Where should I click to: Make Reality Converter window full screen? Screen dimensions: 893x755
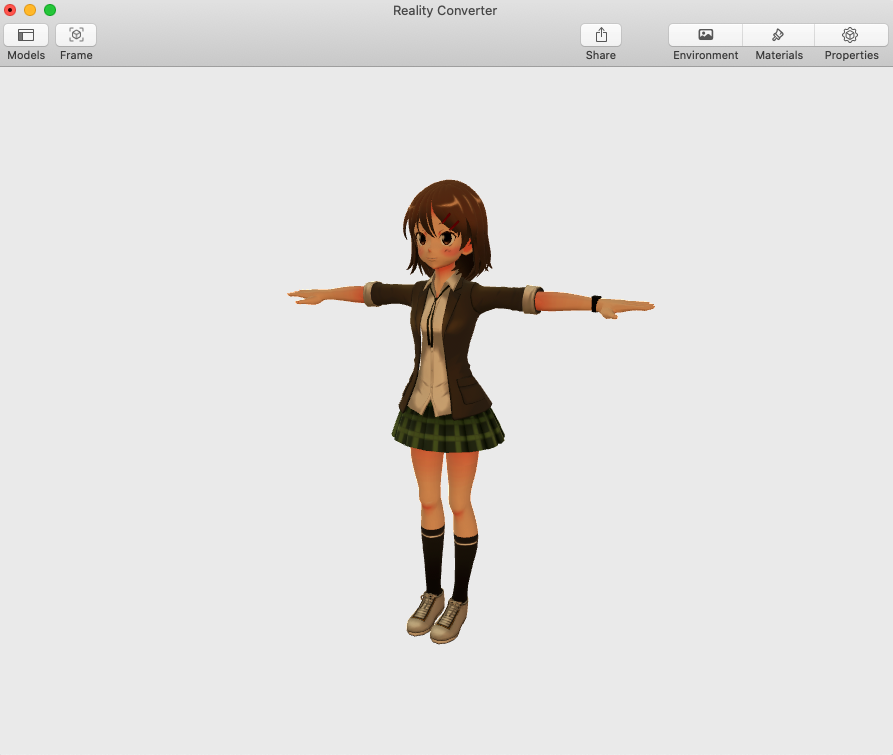point(50,10)
